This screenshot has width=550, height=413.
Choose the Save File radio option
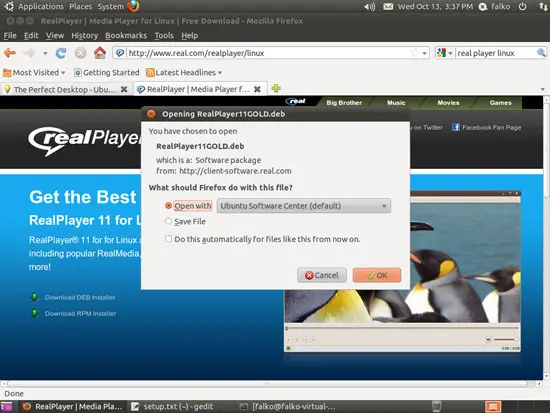[x=168, y=221]
